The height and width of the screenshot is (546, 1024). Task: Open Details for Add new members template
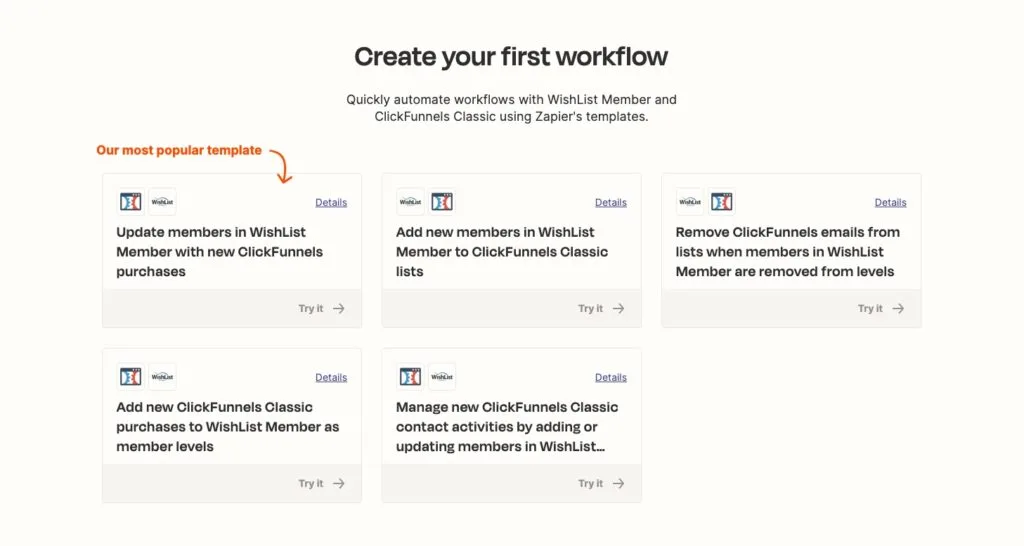pos(611,203)
